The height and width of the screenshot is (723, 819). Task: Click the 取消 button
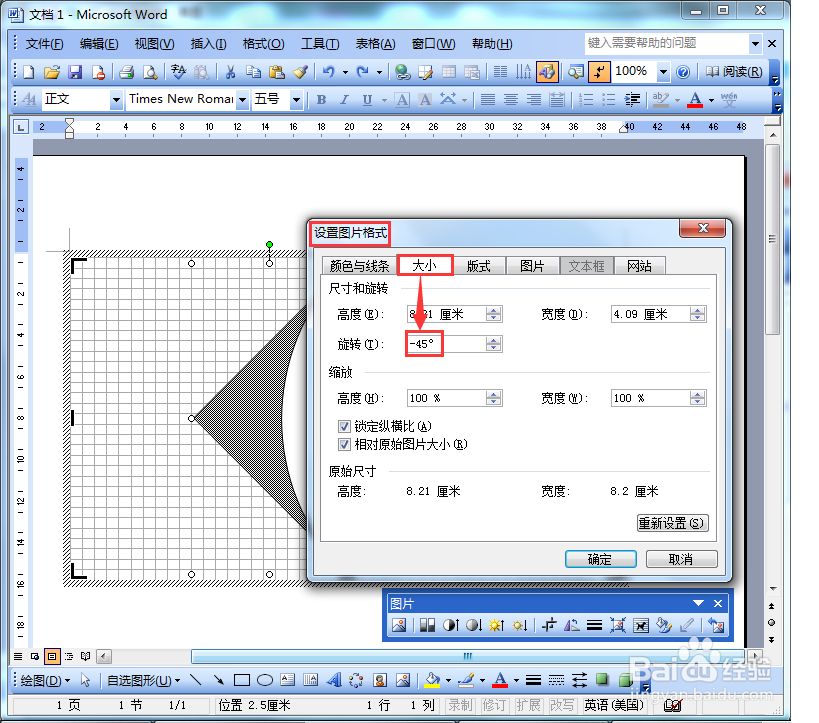681,559
